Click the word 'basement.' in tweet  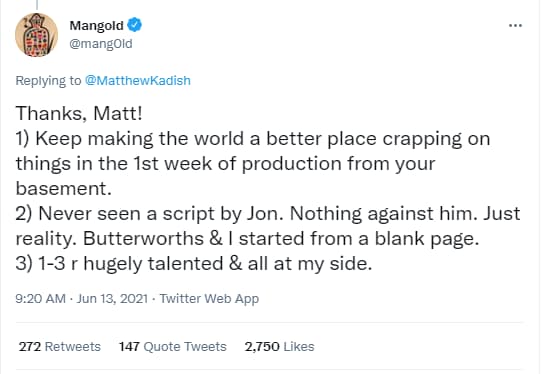[x=63, y=189]
